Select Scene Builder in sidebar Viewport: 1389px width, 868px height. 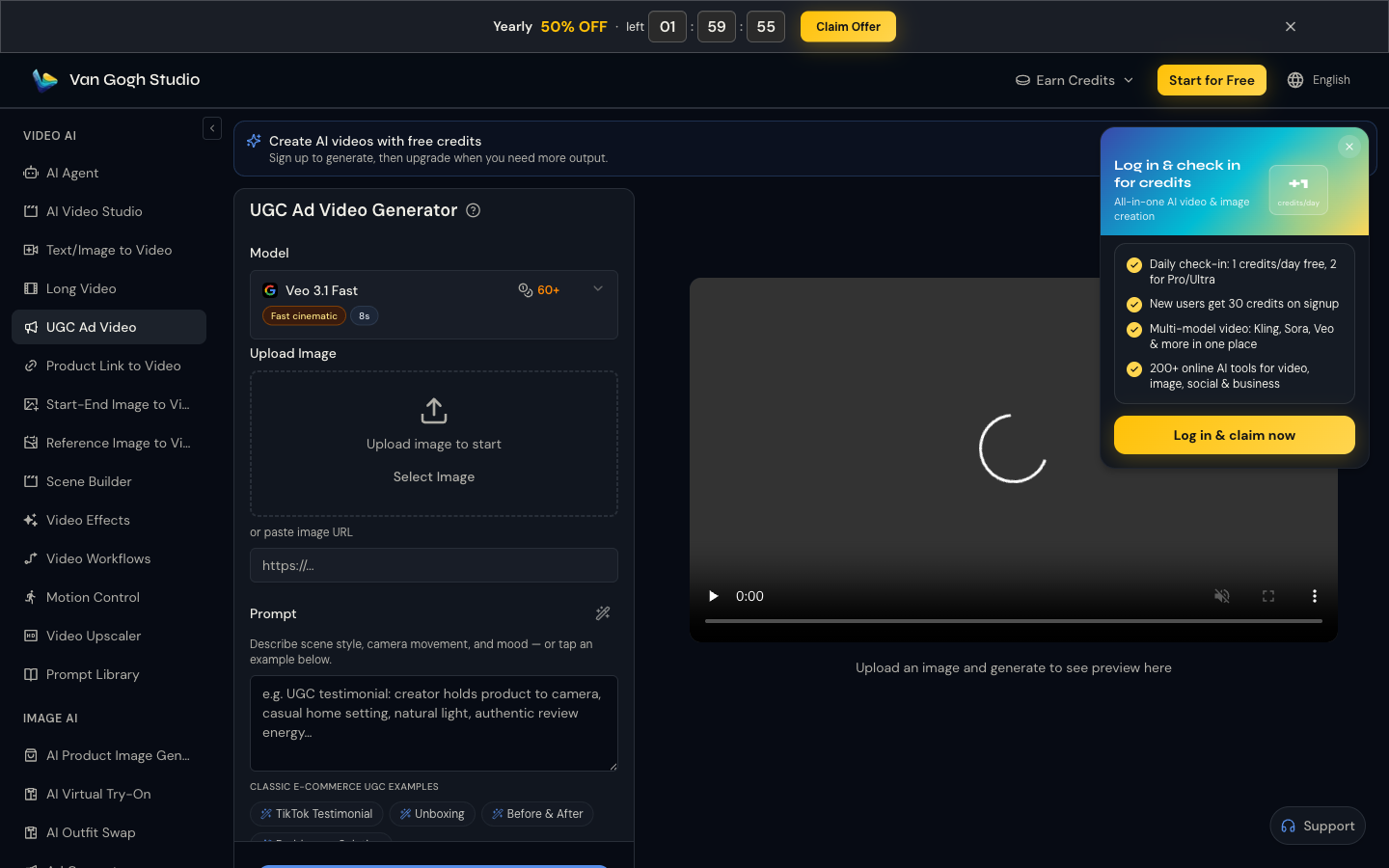109,481
